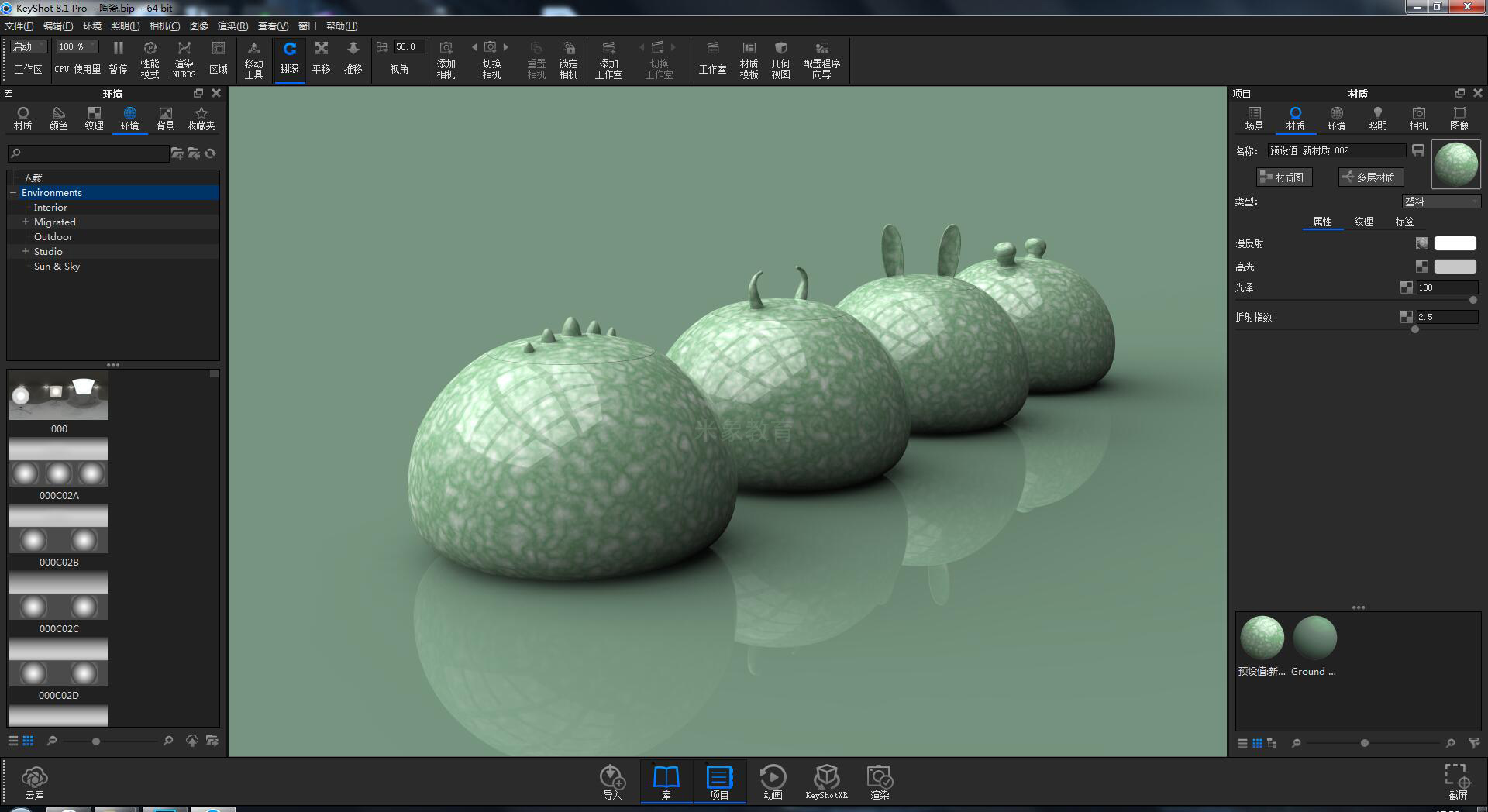This screenshot has width=1488, height=812.
Task: Expand the Migrated environments folder
Action: 26,222
